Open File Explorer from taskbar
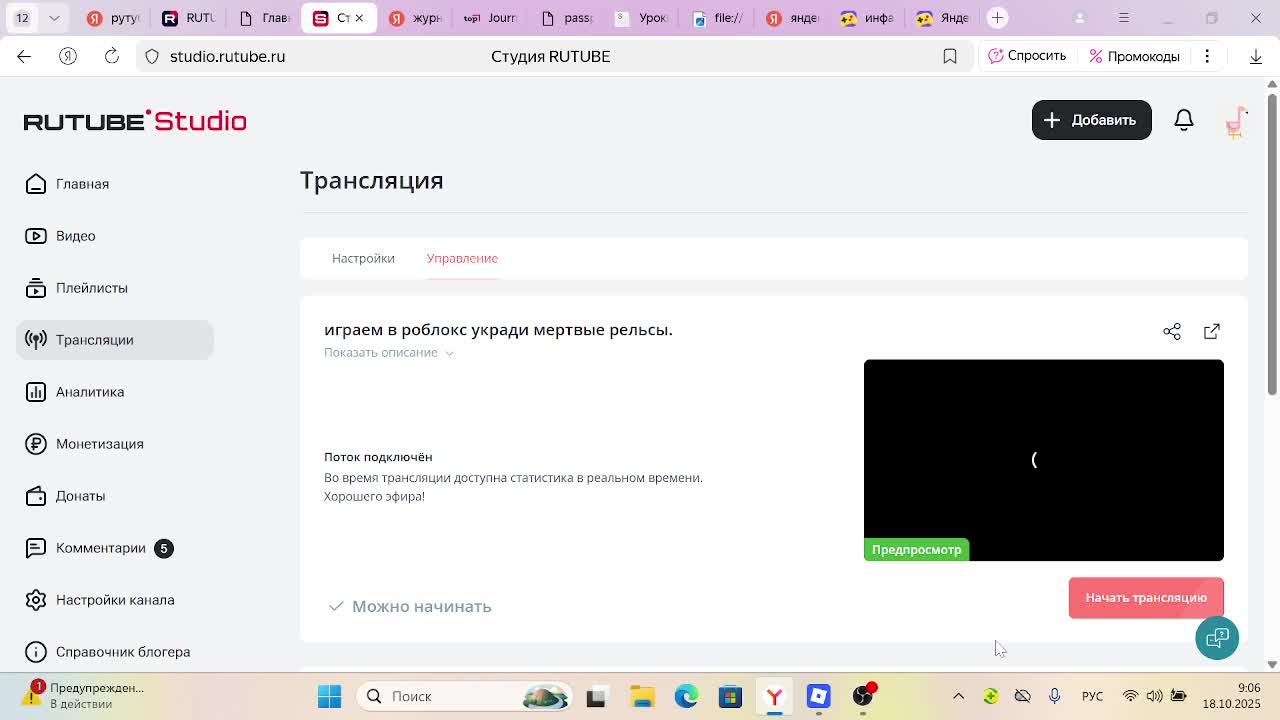This screenshot has width=1280, height=720. 642,696
